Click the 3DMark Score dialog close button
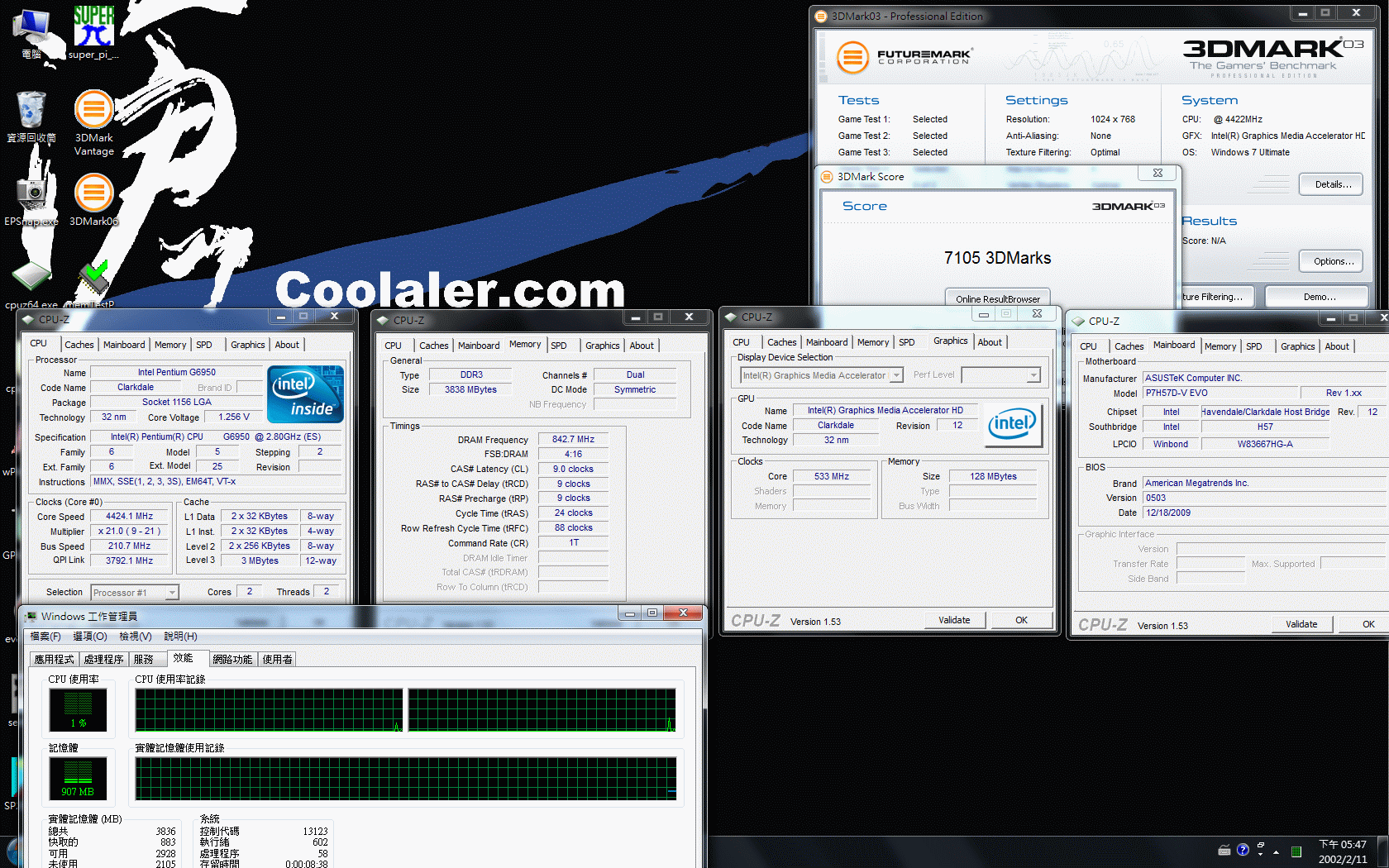This screenshot has width=1389, height=868. pyautogui.click(x=1157, y=173)
